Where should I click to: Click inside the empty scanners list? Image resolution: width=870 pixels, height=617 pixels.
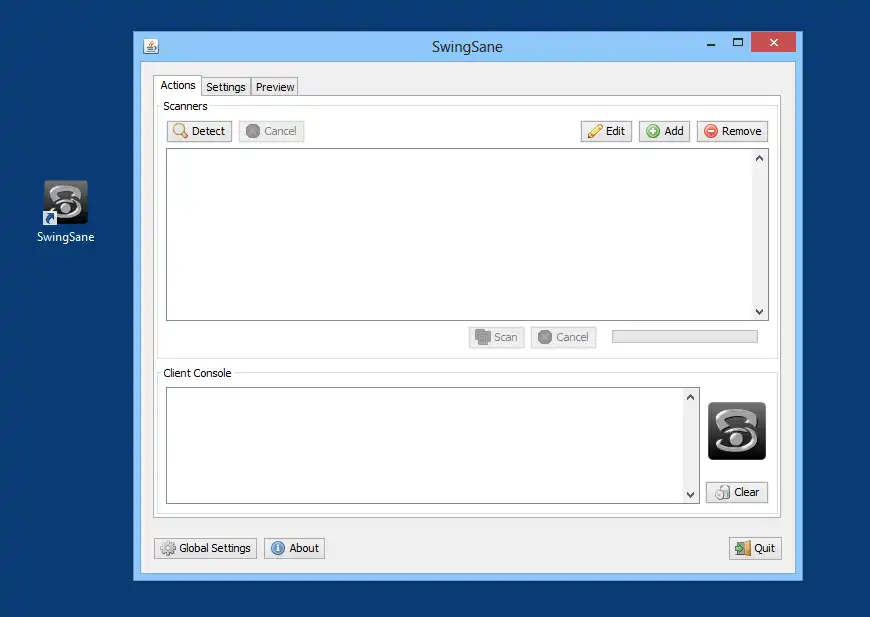459,234
